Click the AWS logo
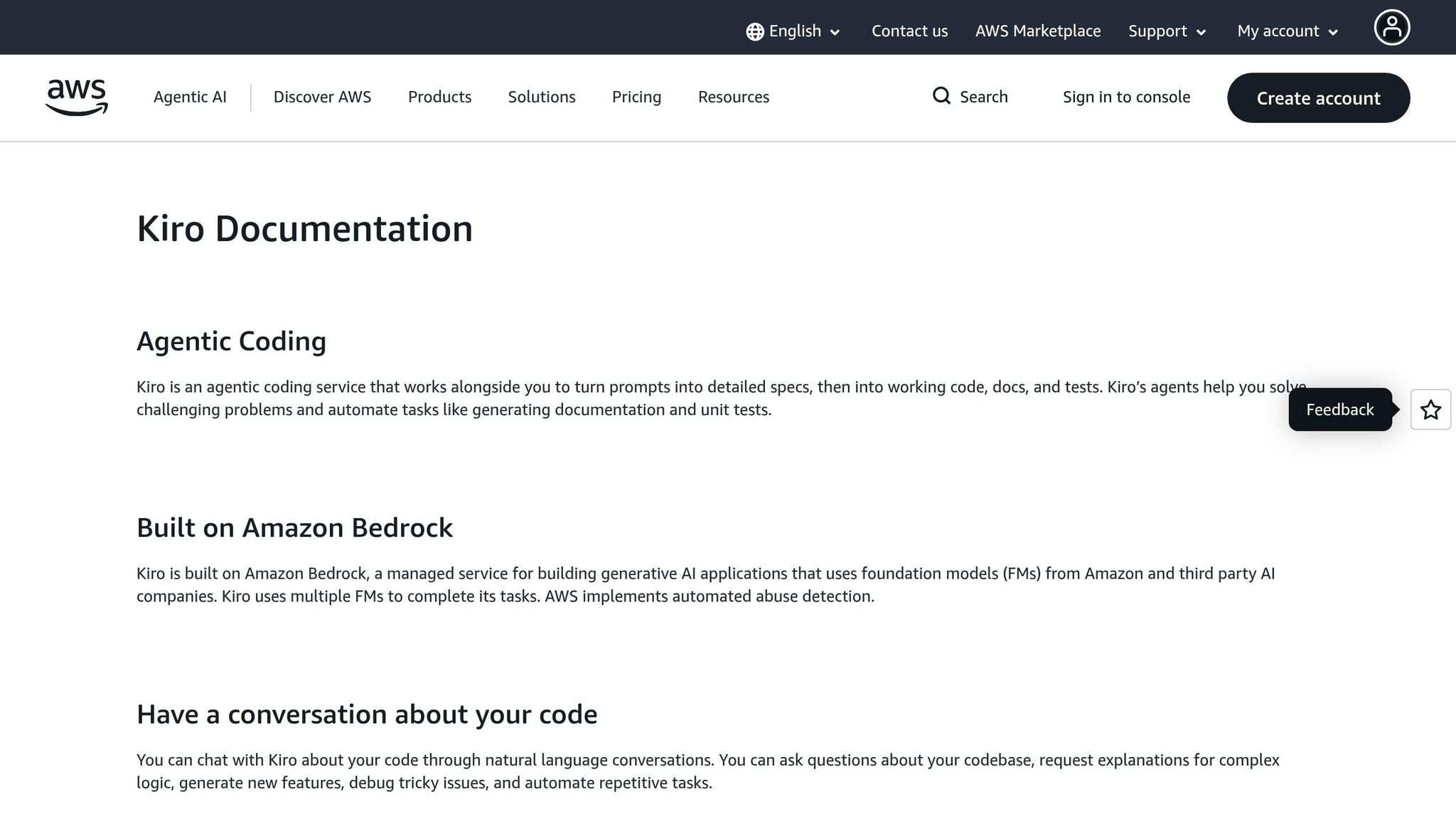Viewport: 1456px width, 819px height. pyautogui.click(x=77, y=97)
